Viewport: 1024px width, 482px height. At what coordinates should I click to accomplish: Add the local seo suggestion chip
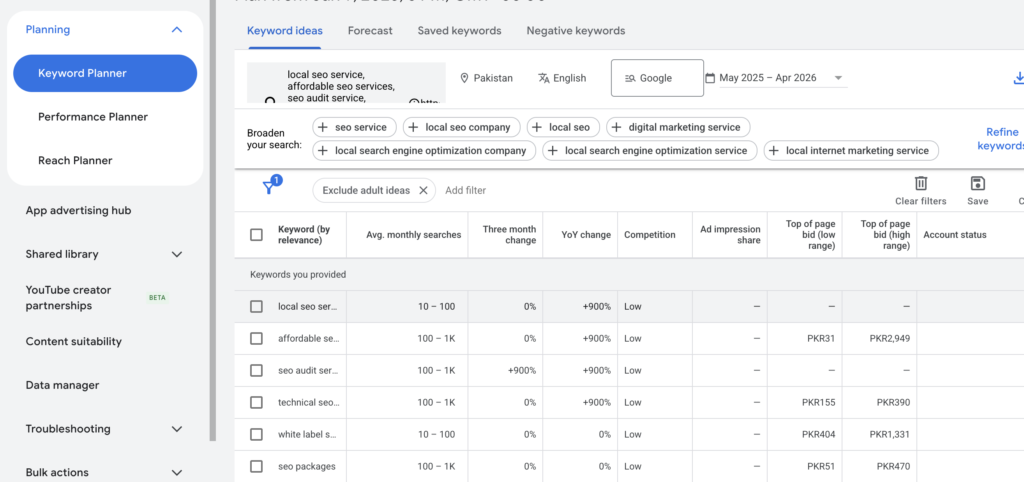pos(562,127)
